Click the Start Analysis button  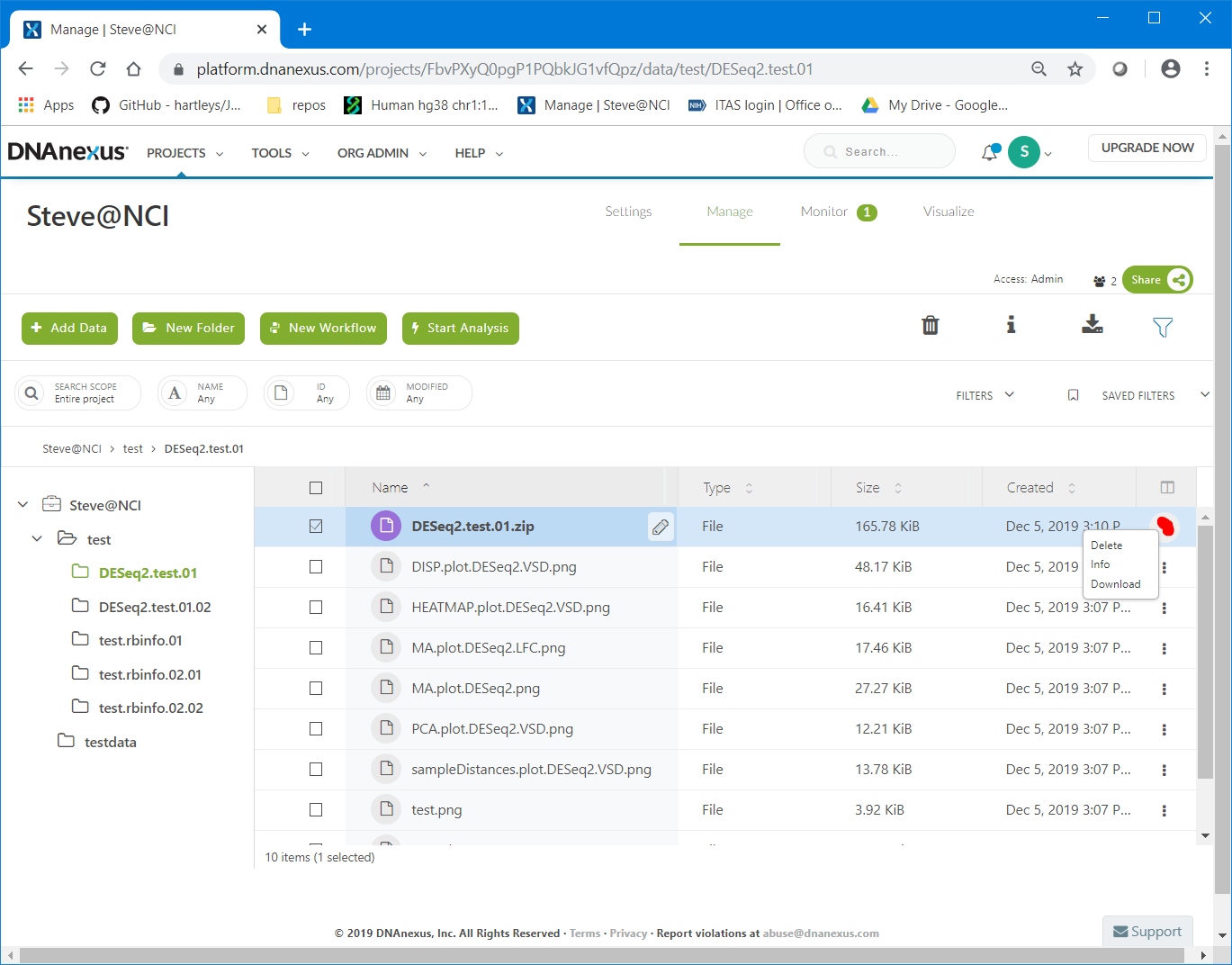click(x=461, y=329)
